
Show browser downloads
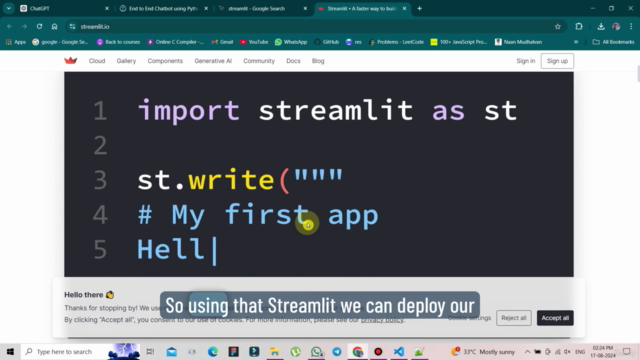pyautogui.click(x=601, y=27)
